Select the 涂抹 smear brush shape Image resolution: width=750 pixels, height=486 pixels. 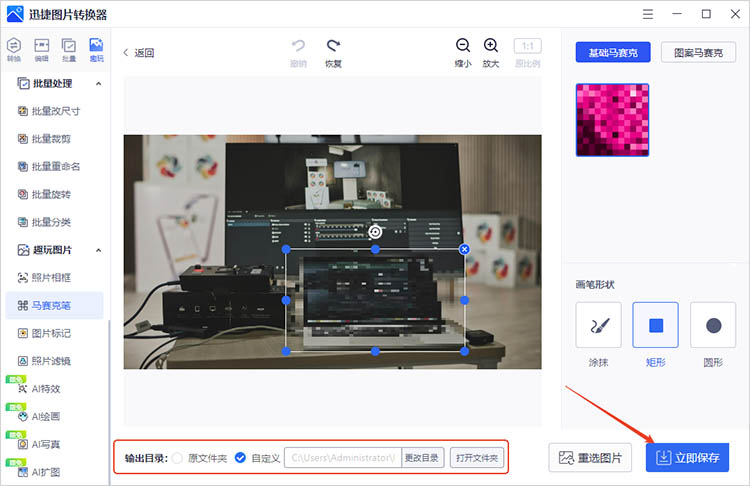(598, 325)
